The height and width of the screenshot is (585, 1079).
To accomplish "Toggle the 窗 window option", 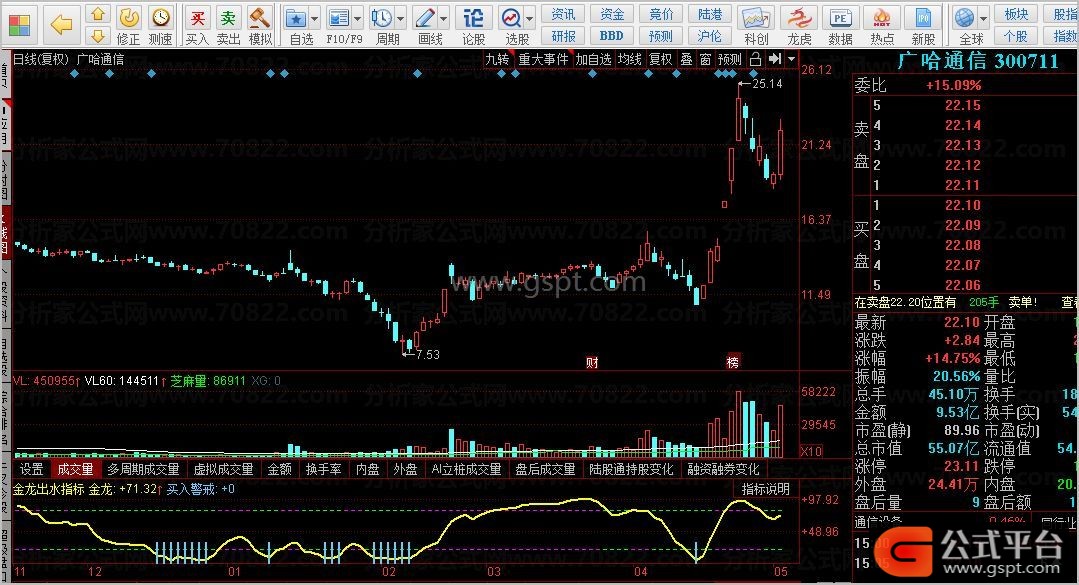I will (705, 60).
